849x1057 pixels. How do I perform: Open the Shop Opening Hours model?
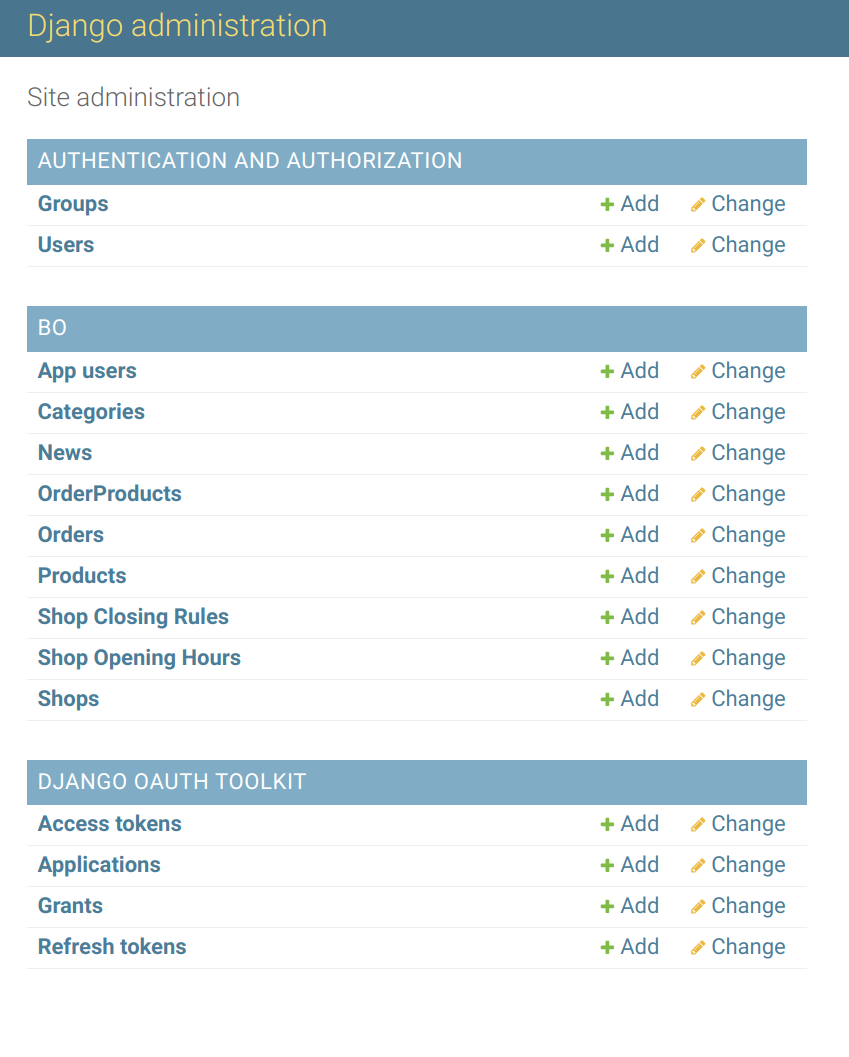[x=139, y=658]
